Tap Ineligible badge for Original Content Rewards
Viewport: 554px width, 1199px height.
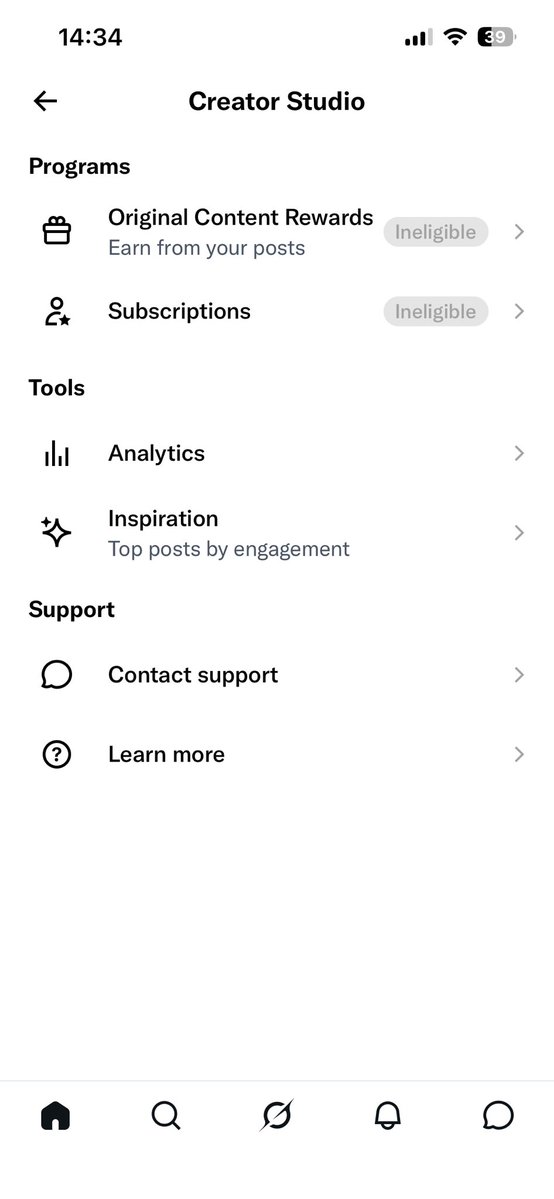[435, 232]
